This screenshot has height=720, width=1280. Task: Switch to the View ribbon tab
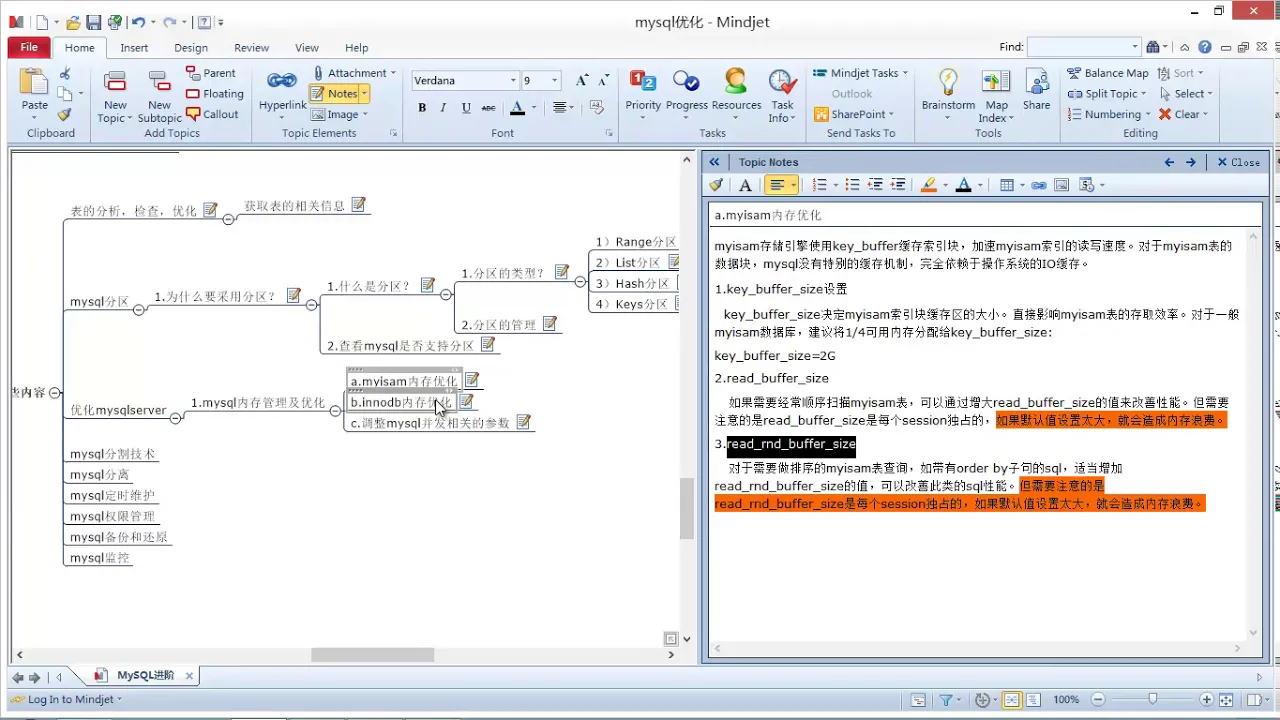307,47
